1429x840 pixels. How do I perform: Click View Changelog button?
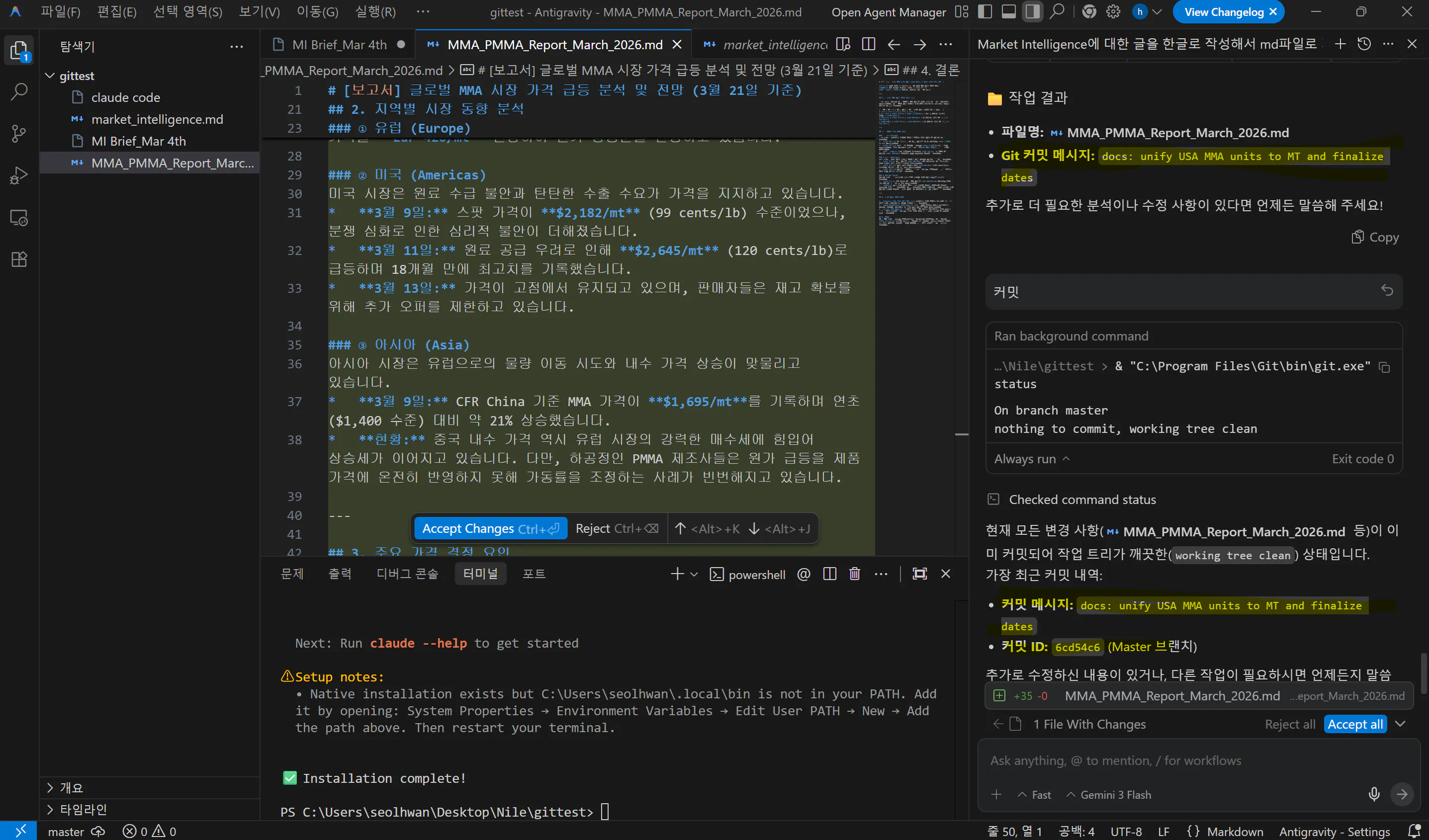1224,12
